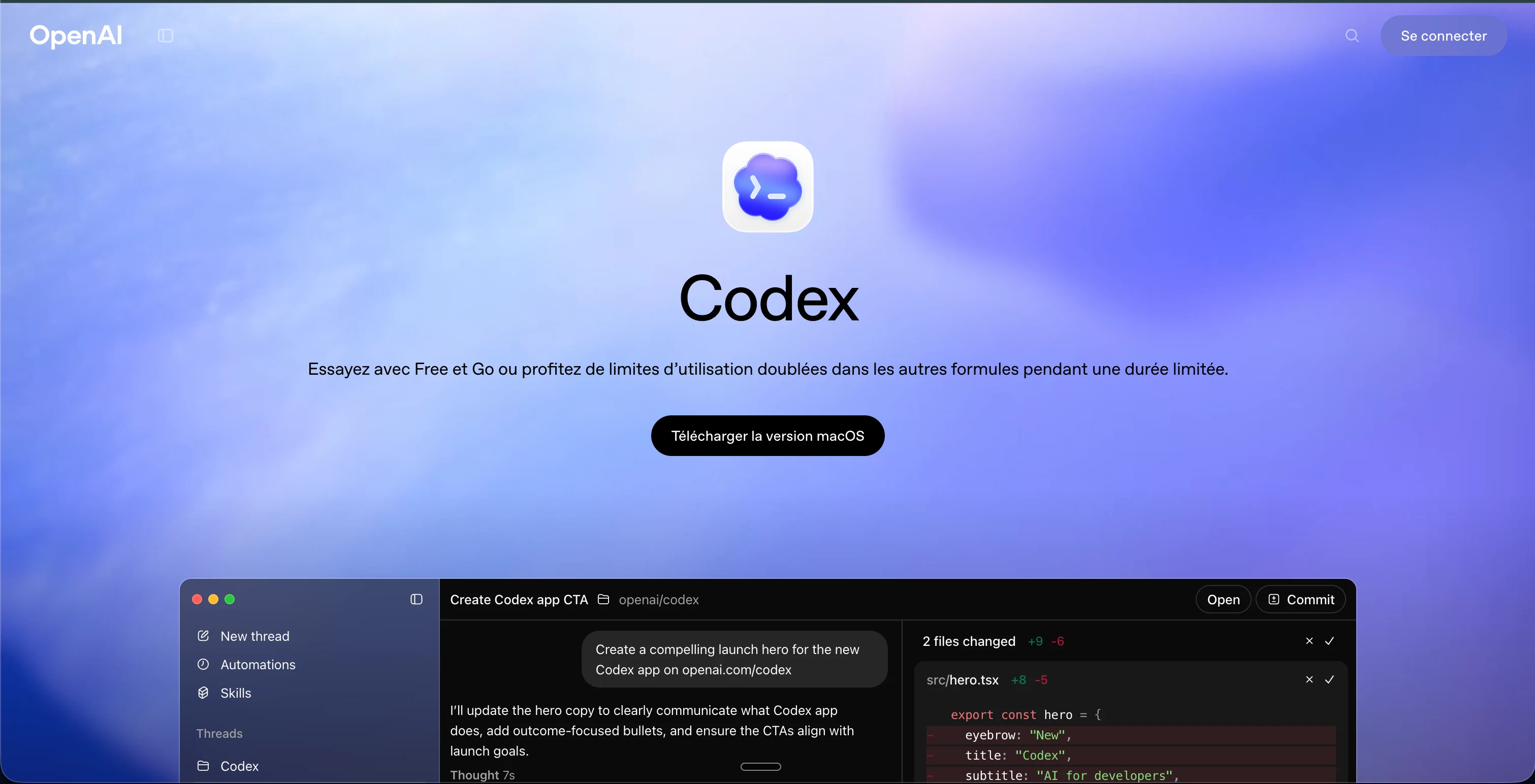This screenshot has width=1535, height=784.
Task: Click the Commit button's icon
Action: [x=1274, y=599]
